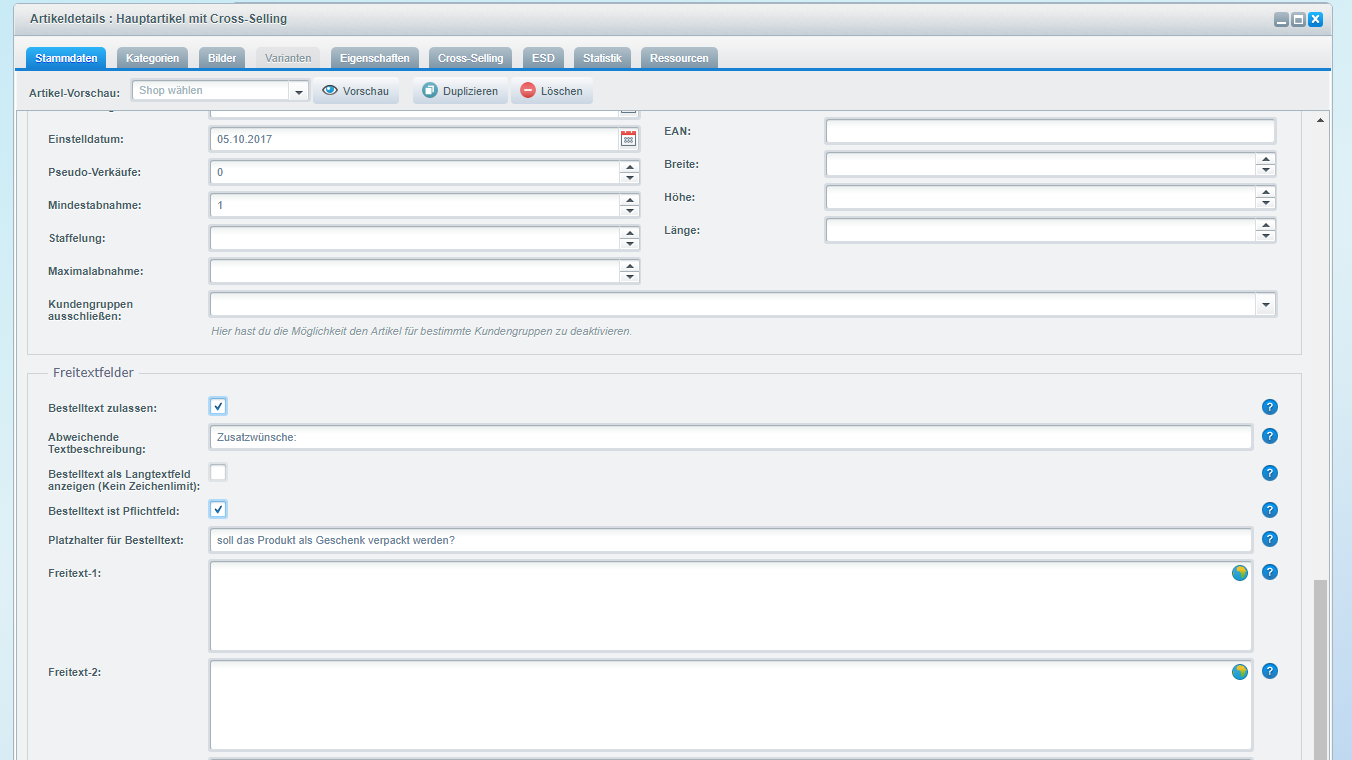Increase Länge with up arrow

point(1266,225)
